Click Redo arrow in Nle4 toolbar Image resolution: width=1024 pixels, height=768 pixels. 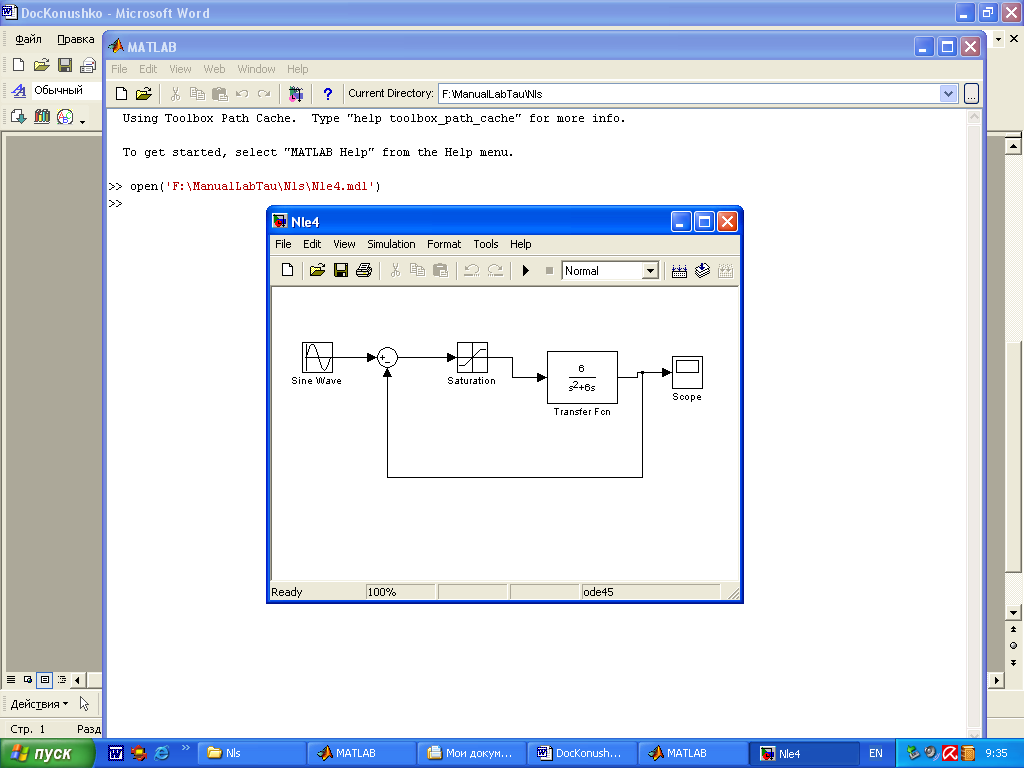pos(496,270)
